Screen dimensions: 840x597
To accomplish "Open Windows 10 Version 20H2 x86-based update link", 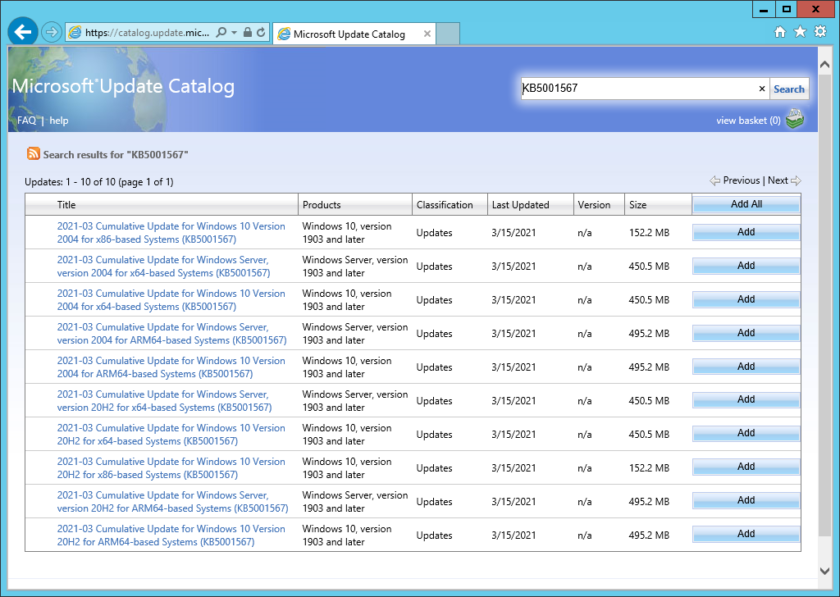I will coord(171,468).
